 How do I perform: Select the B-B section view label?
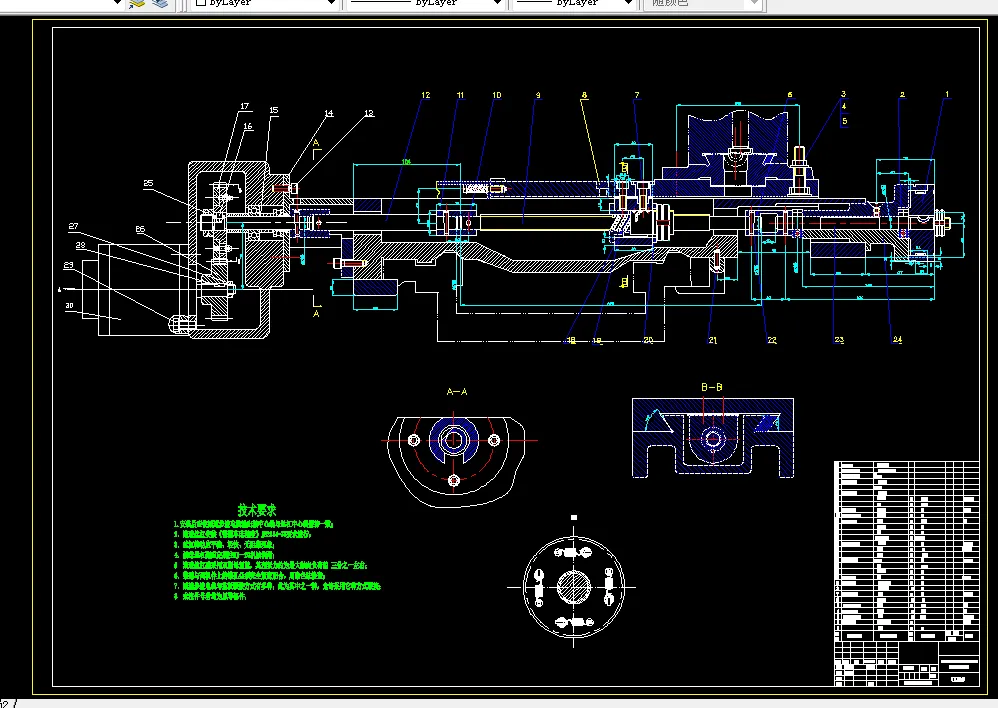click(712, 387)
